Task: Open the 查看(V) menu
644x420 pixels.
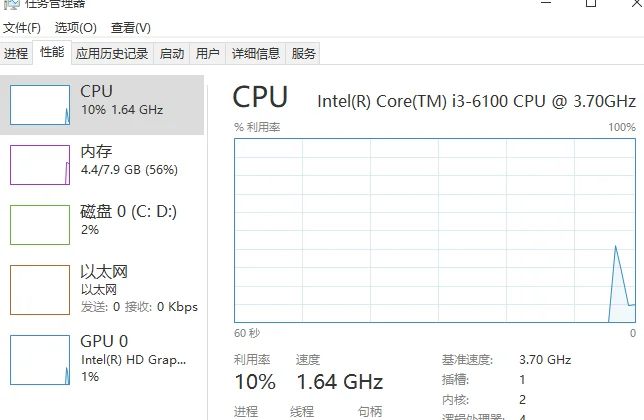Action: pos(131,28)
